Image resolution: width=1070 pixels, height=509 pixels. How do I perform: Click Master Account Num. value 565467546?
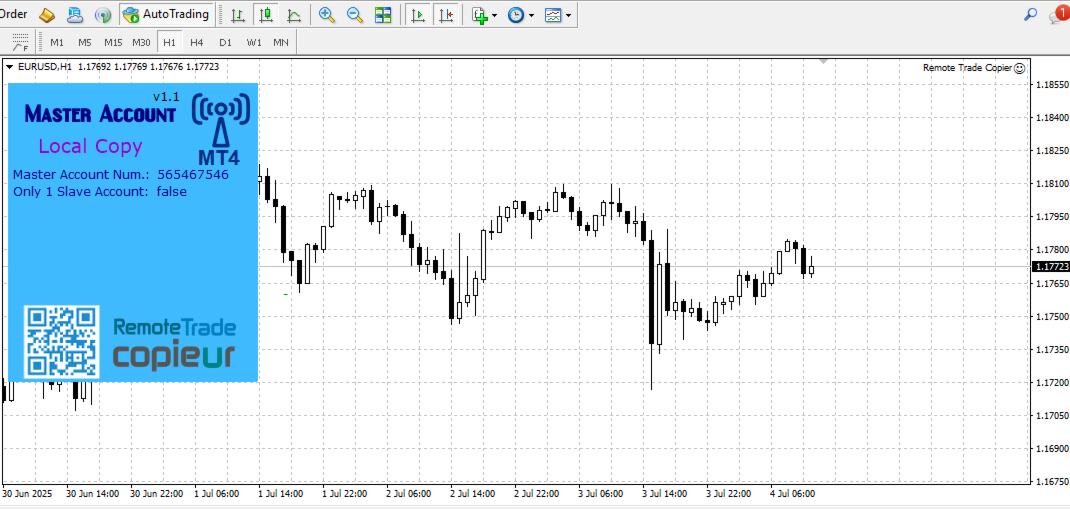192,175
